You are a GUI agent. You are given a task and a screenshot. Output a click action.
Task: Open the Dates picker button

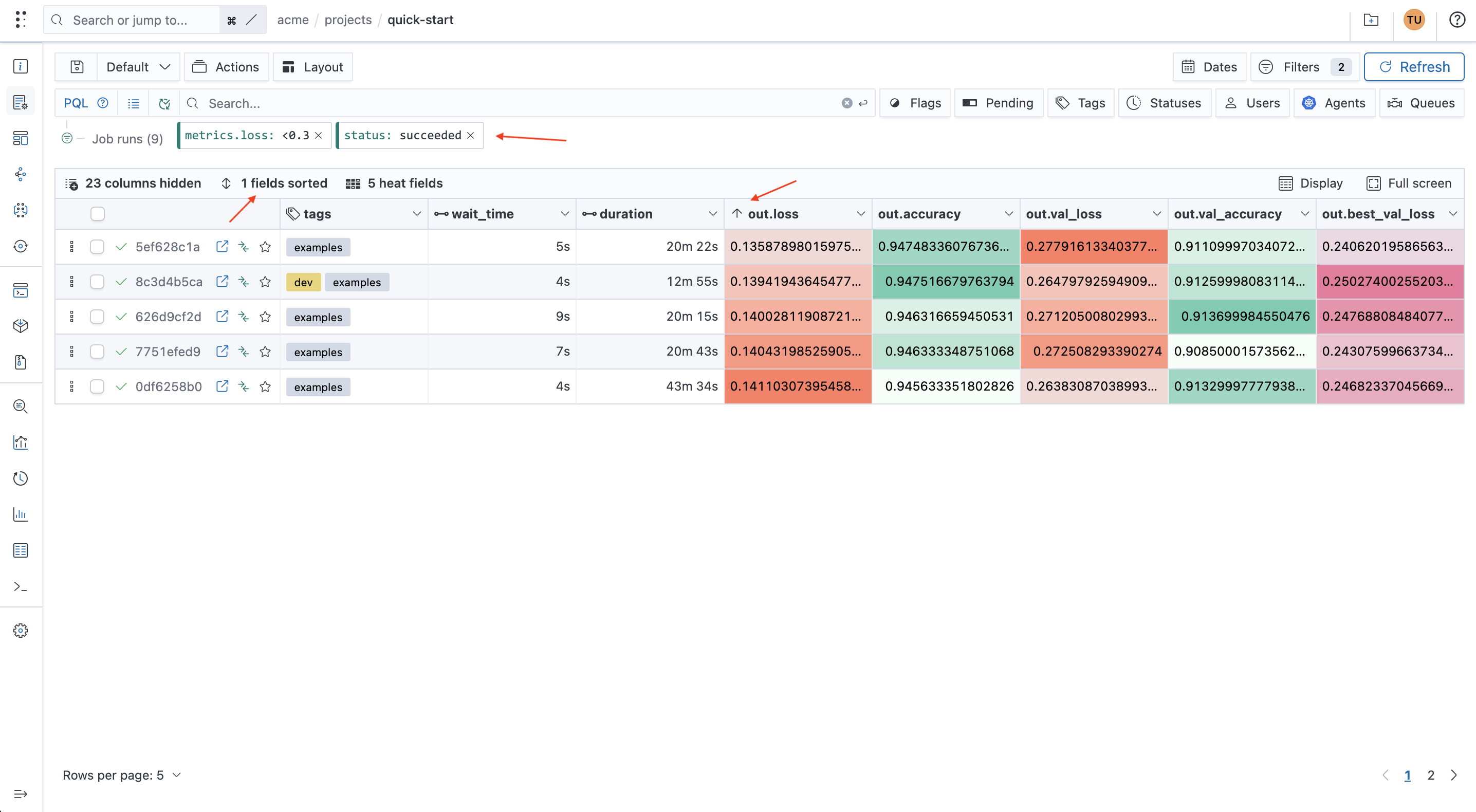(x=1209, y=67)
